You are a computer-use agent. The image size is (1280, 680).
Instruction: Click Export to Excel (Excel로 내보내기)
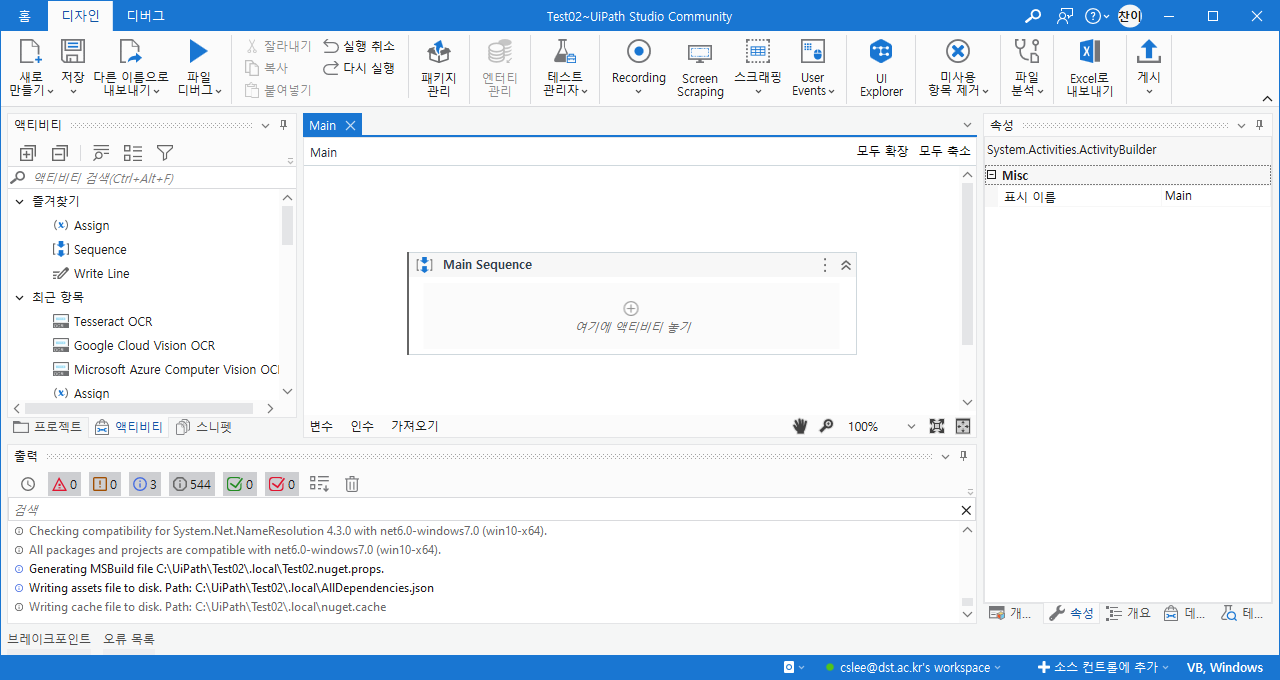(1090, 67)
